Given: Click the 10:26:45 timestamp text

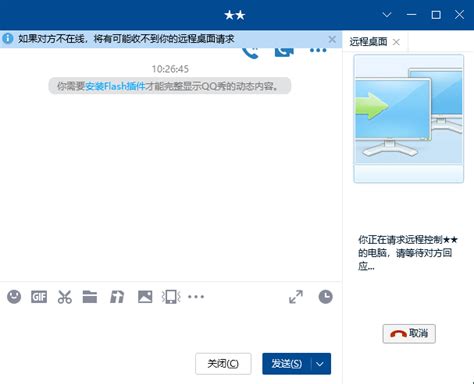Looking at the screenshot, I should pyautogui.click(x=170, y=69).
